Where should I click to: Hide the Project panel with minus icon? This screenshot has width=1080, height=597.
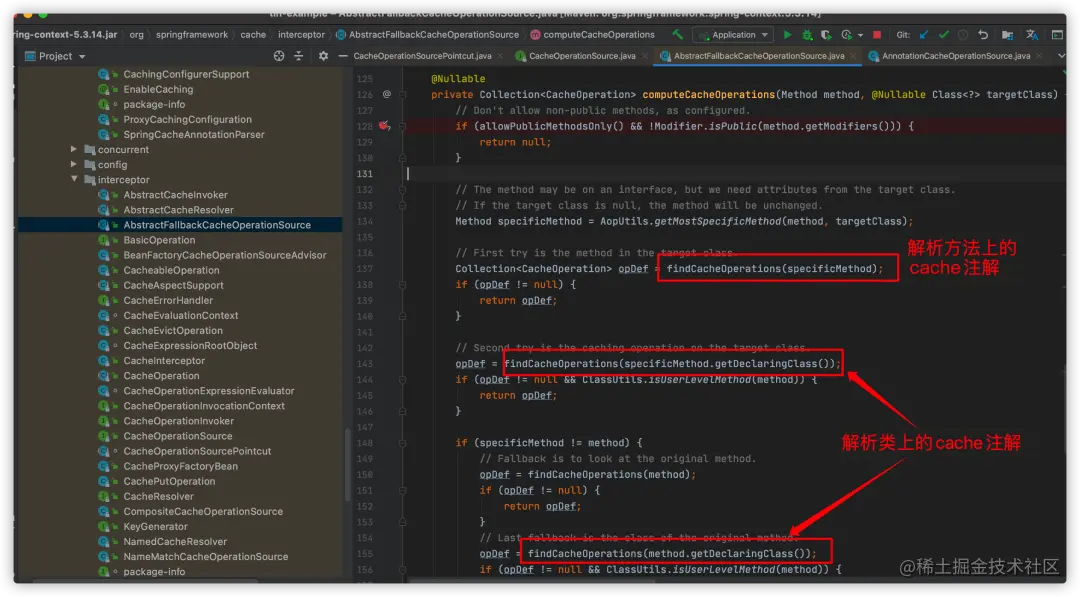(342, 56)
